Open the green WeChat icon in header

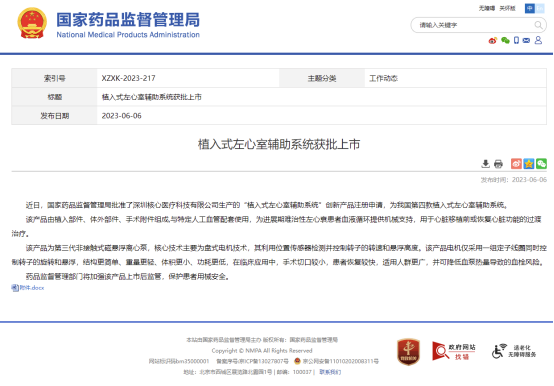click(505, 40)
